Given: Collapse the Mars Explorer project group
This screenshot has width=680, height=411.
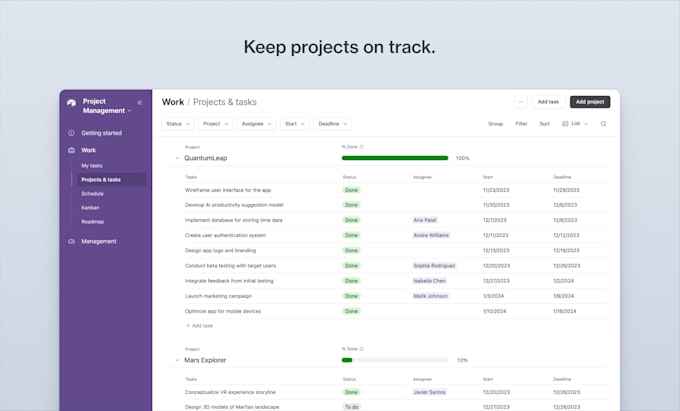Looking at the screenshot, I should click(177, 360).
